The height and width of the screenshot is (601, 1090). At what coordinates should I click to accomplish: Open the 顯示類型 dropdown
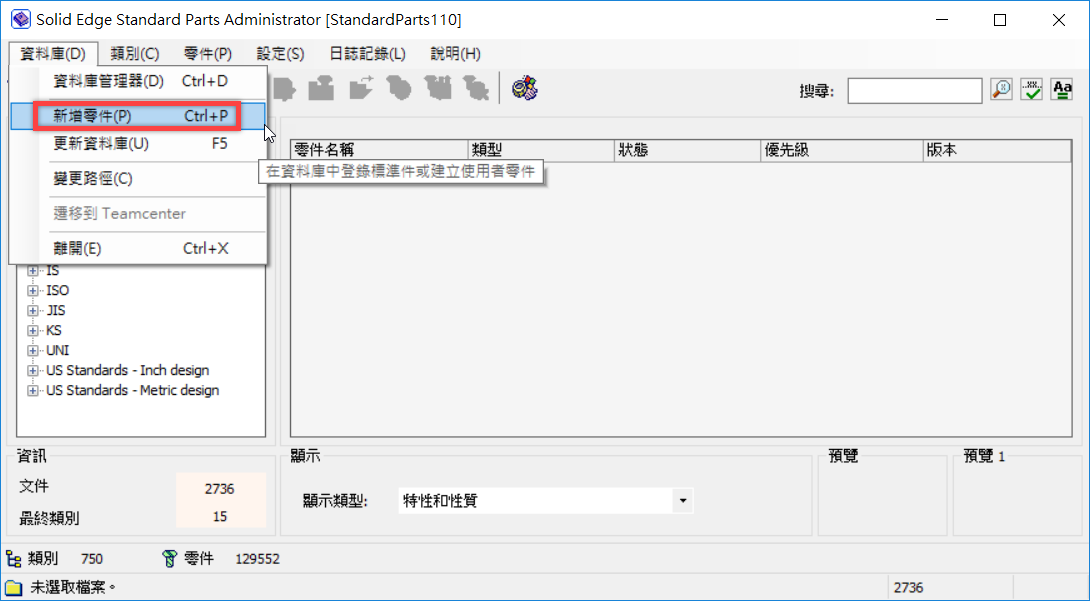click(x=683, y=501)
